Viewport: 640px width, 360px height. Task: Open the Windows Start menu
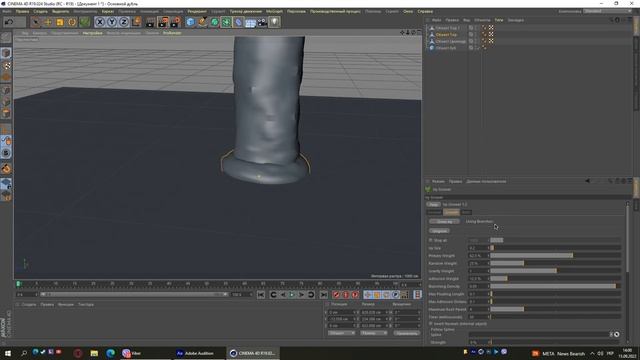coord(8,353)
